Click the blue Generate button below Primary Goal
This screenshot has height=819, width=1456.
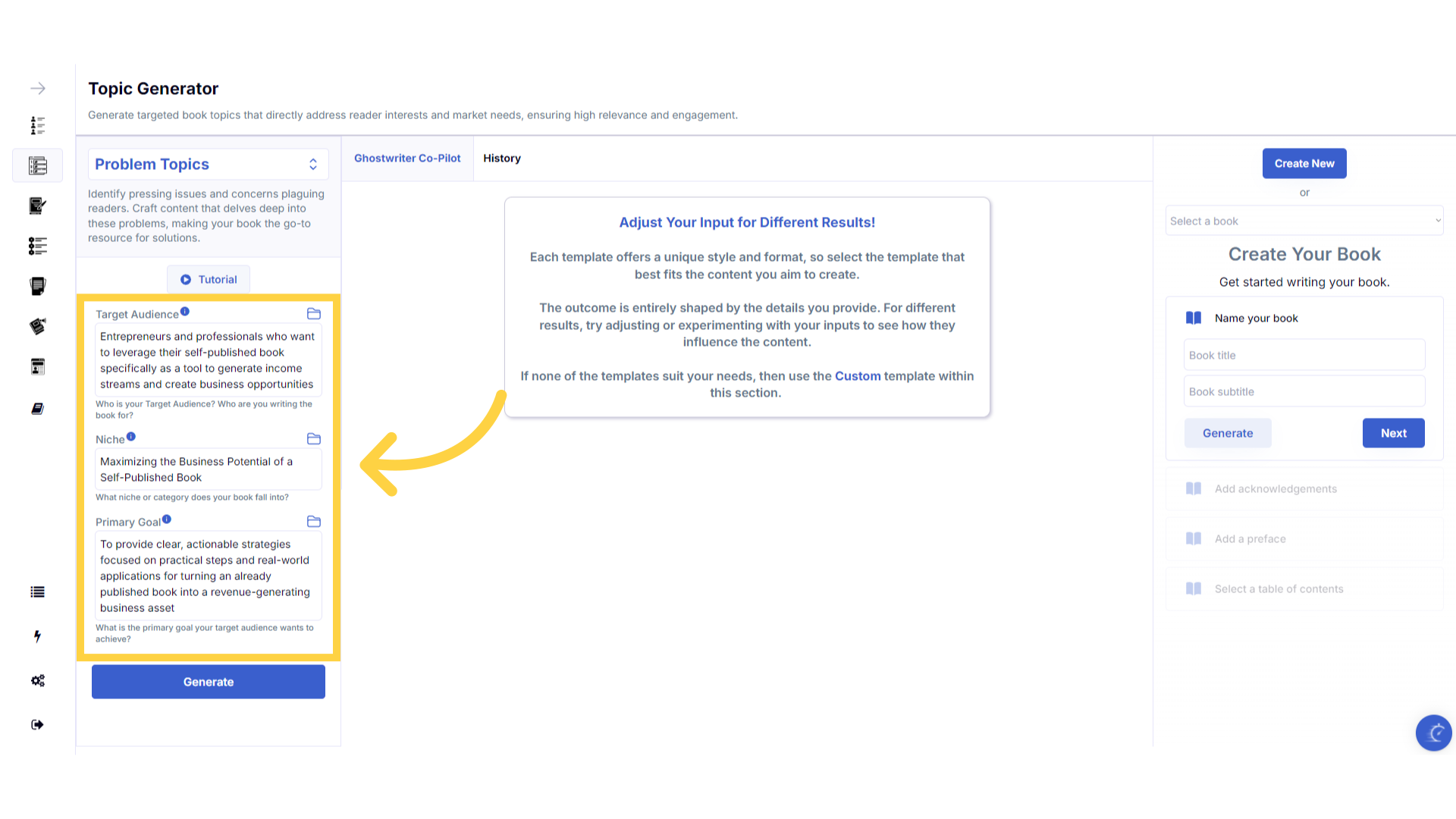point(209,682)
